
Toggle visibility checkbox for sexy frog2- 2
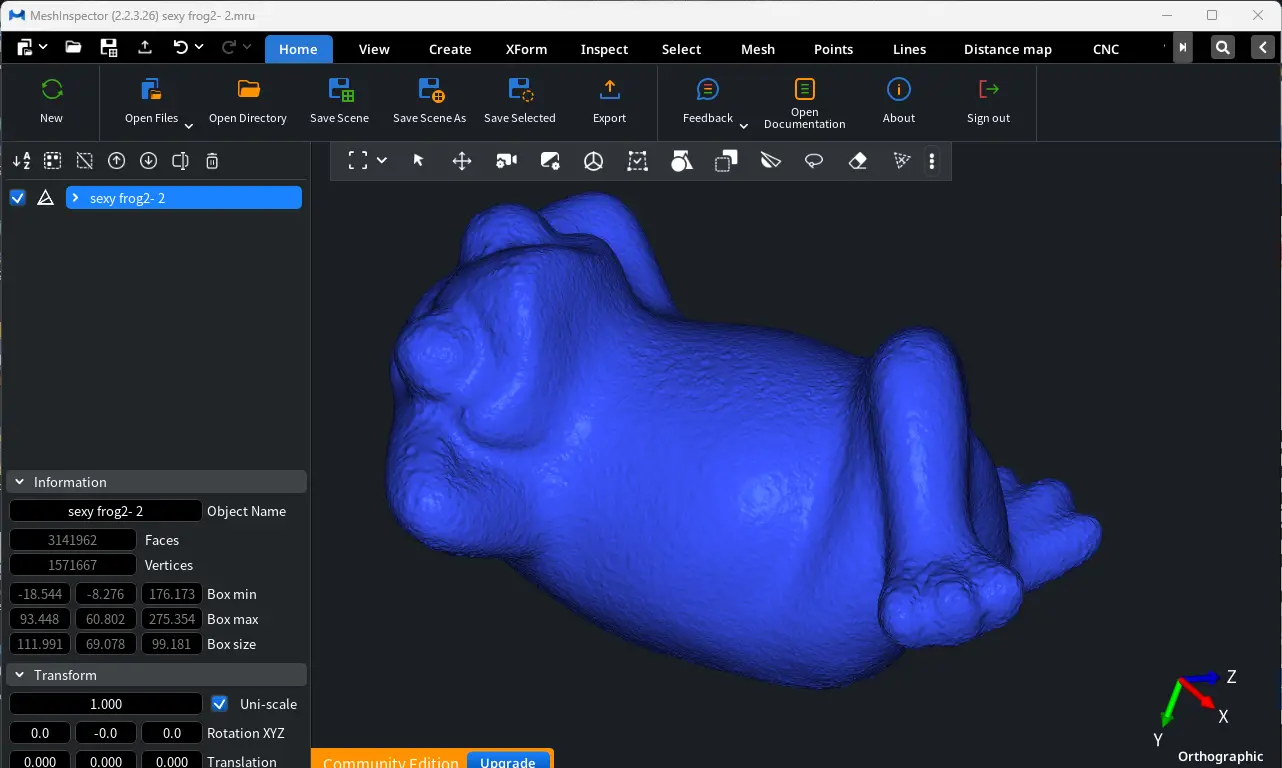pos(17,198)
